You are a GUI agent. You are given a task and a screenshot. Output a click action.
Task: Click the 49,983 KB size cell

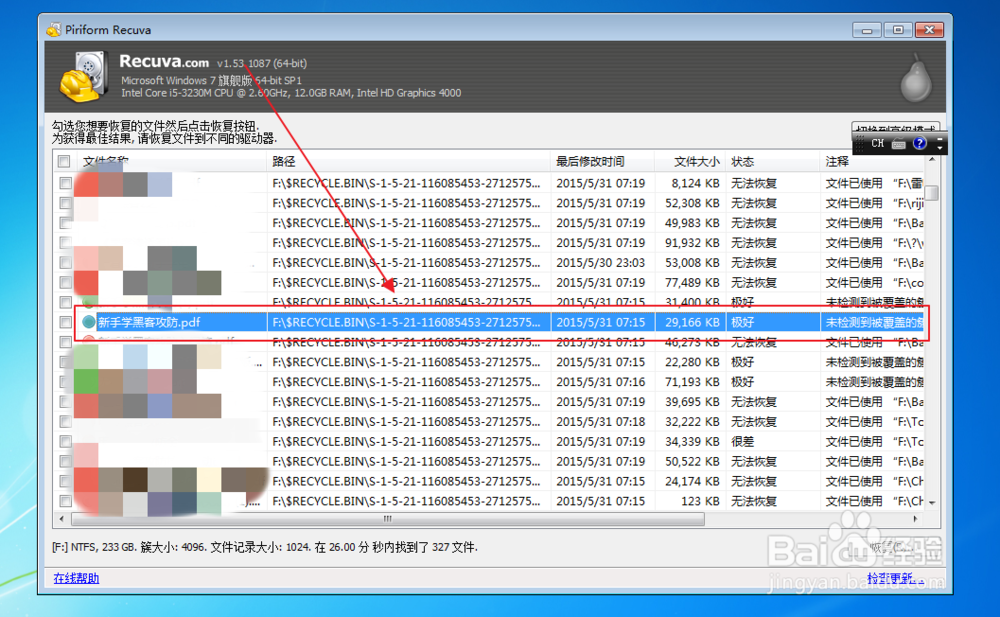point(692,223)
